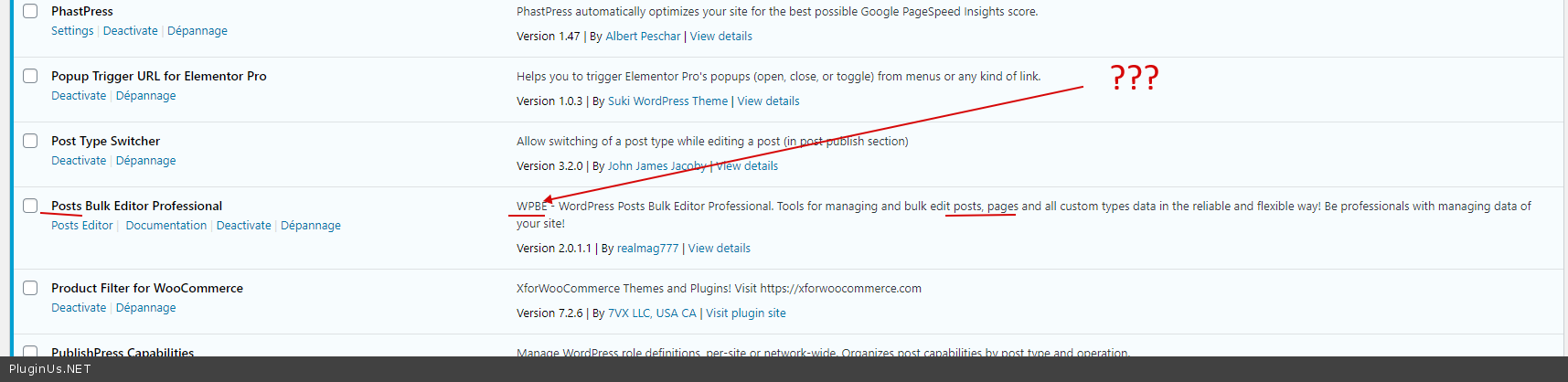
Task: Select Popup Trigger URL for Elementor Pro checkbox
Action: (30, 76)
